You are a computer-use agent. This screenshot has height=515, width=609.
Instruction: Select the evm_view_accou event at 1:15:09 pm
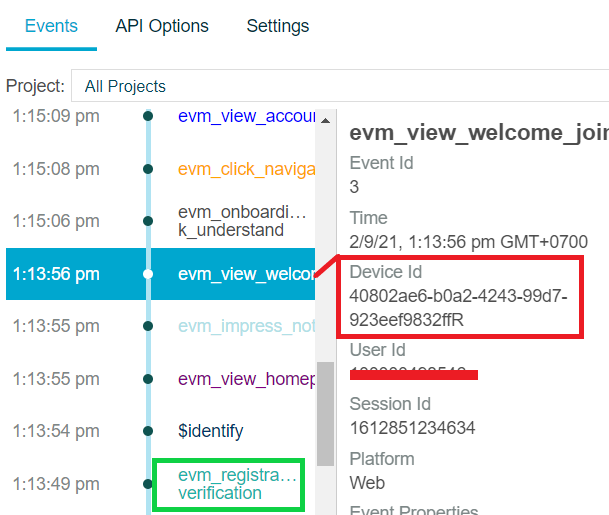pyautogui.click(x=246, y=116)
